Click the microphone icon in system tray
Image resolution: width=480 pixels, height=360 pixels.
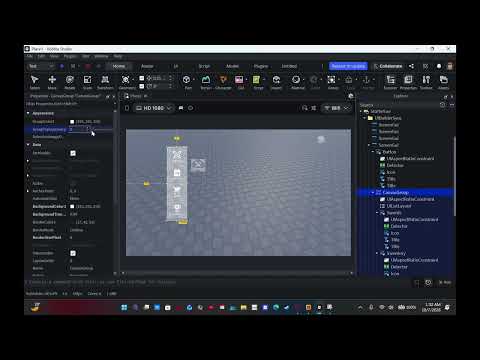click(x=371, y=307)
